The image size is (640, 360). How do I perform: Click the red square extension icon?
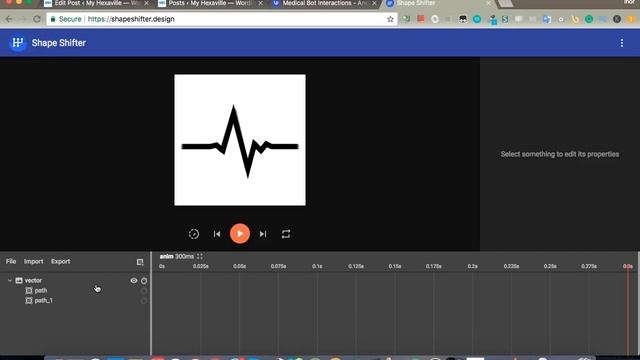420,19
